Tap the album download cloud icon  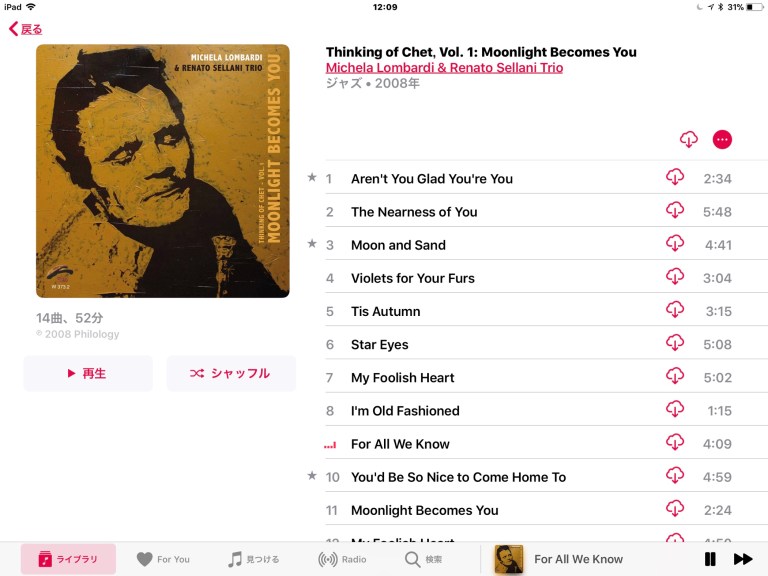coord(689,140)
